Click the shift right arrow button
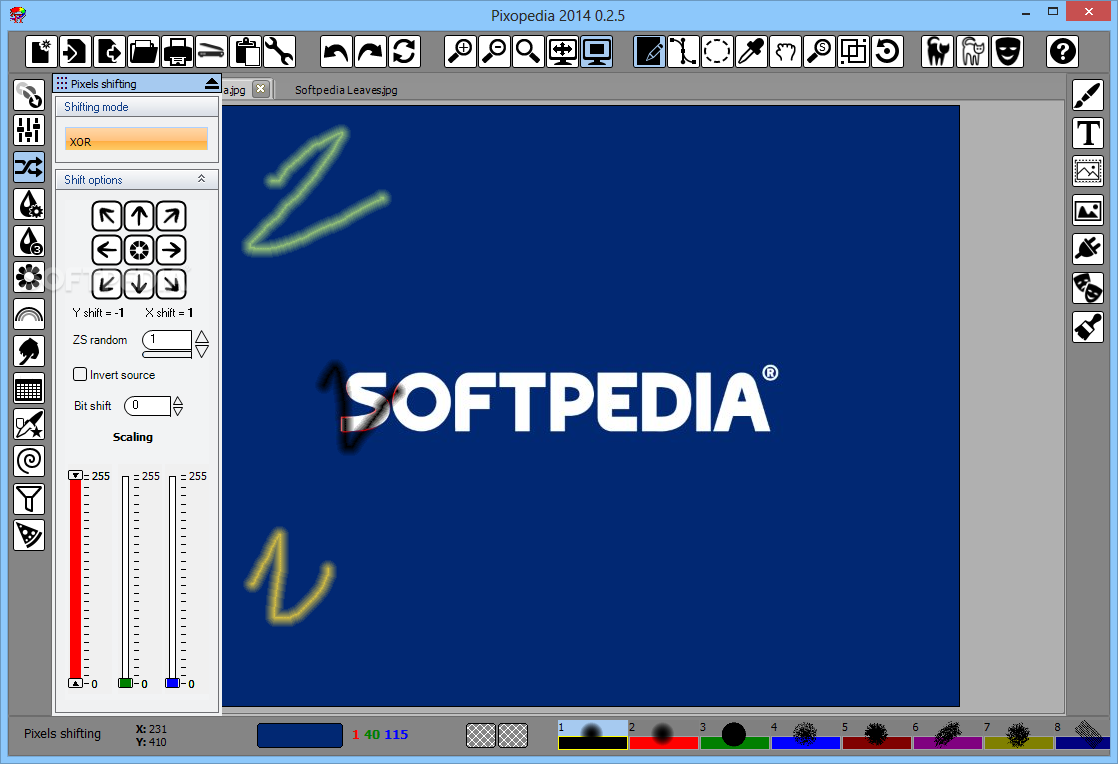 [x=171, y=249]
